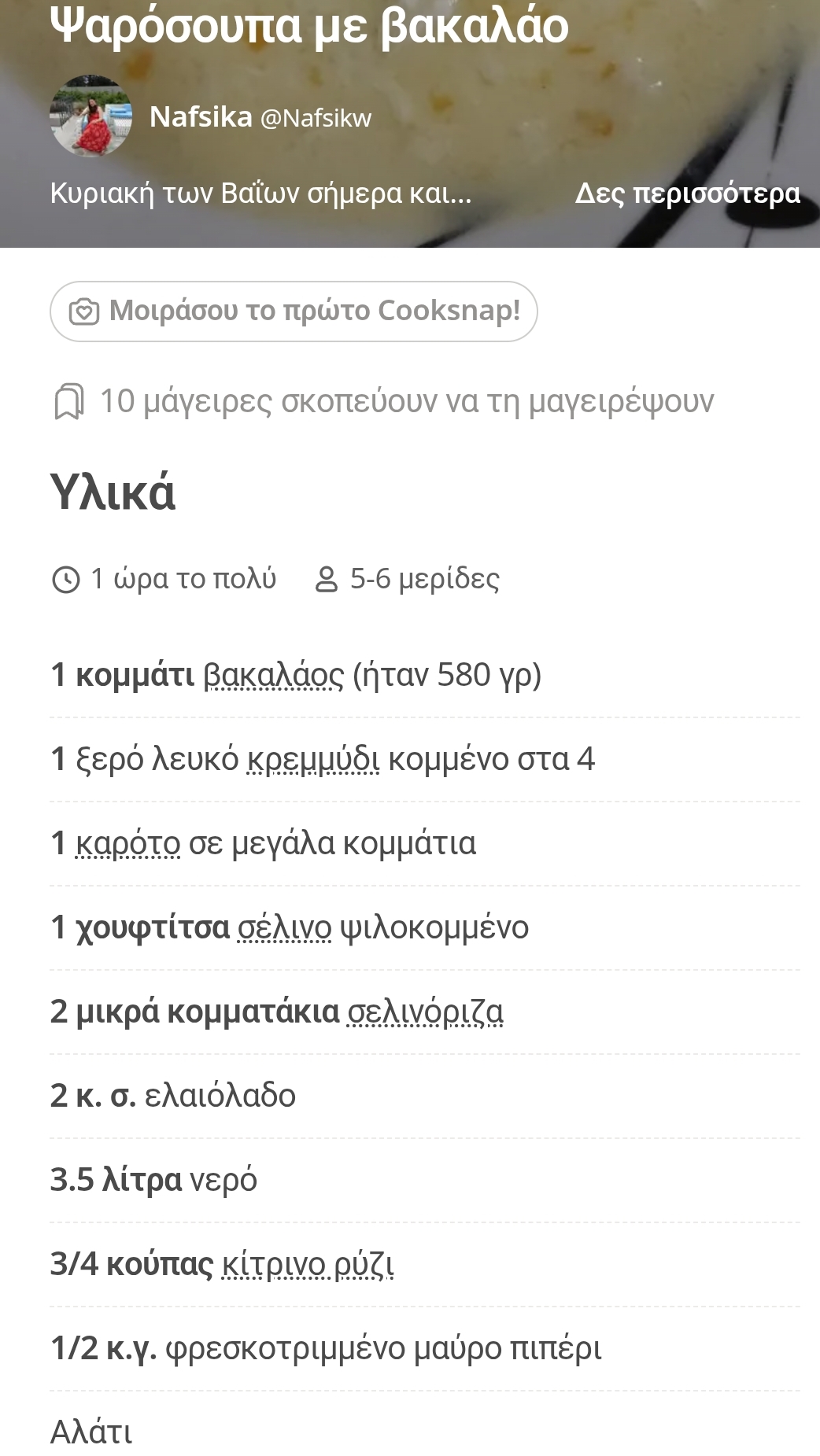Tap the truncated Κυριακή των Βαΐων description
Viewport: 820px width, 1456px height.
[x=260, y=194]
